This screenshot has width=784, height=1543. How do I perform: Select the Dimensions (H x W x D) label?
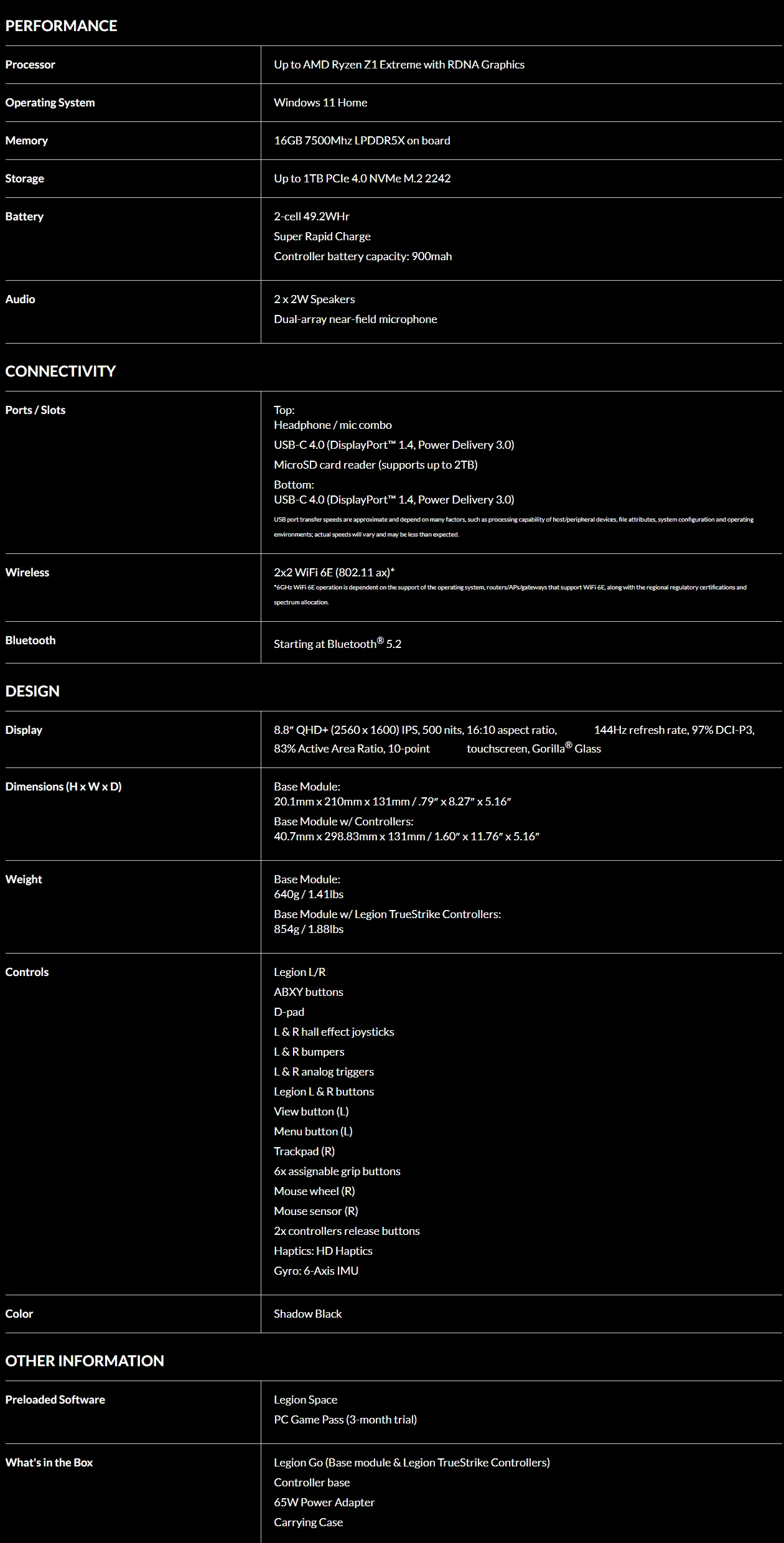[x=63, y=787]
